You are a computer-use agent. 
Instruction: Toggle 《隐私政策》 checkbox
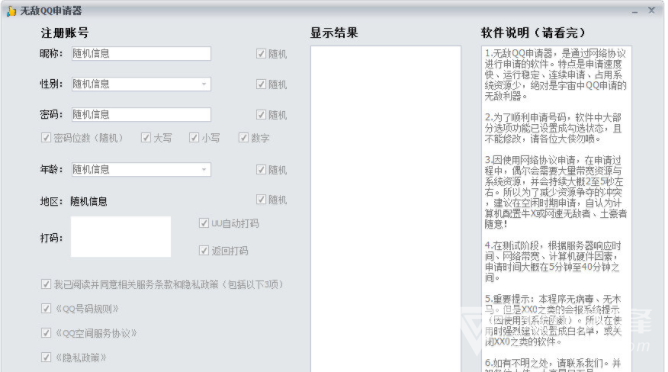pyautogui.click(x=46, y=357)
